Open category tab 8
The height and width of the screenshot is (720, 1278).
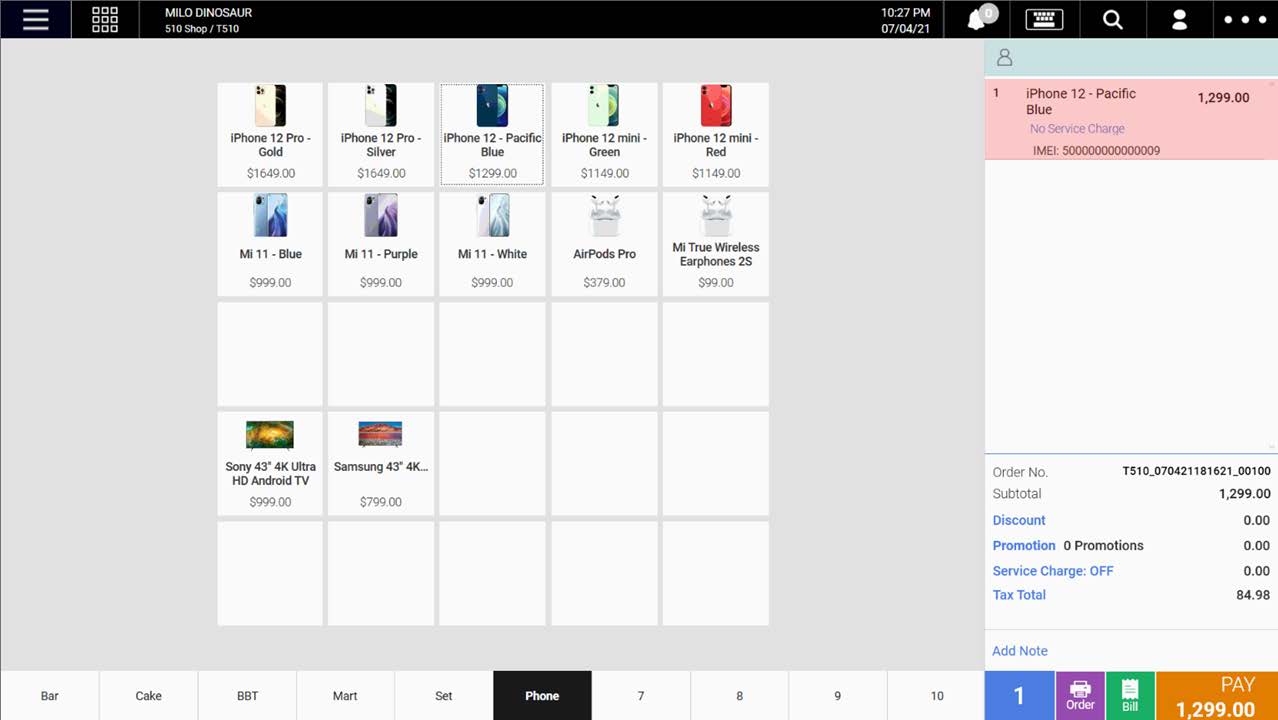tap(739, 695)
